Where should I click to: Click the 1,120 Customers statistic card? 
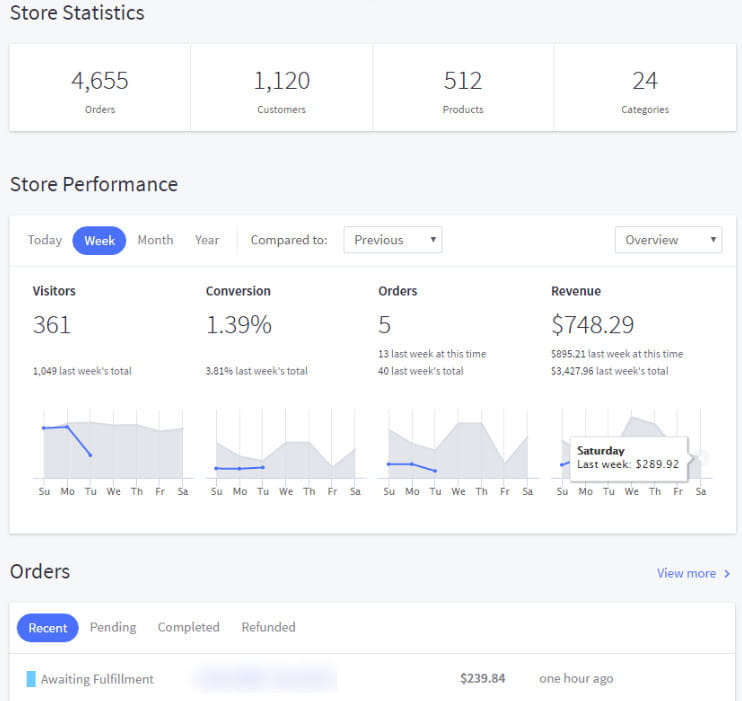coord(282,88)
